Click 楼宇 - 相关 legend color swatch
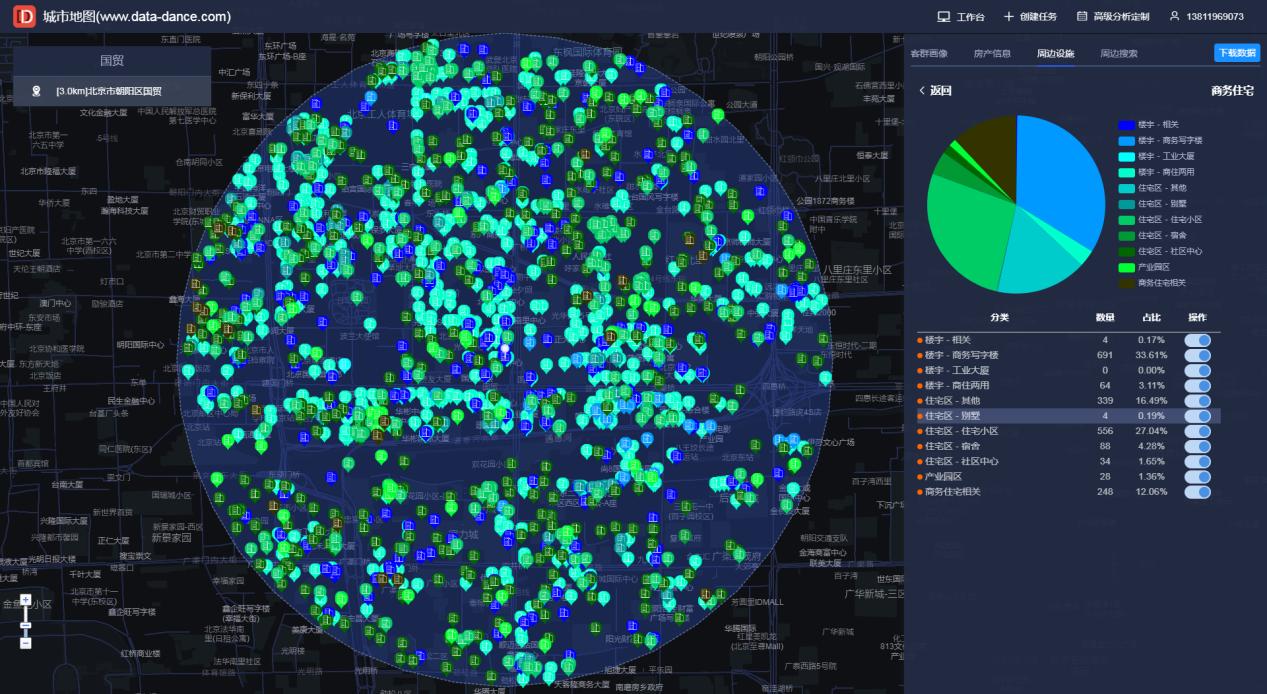Image resolution: width=1267 pixels, height=694 pixels. [x=1126, y=125]
